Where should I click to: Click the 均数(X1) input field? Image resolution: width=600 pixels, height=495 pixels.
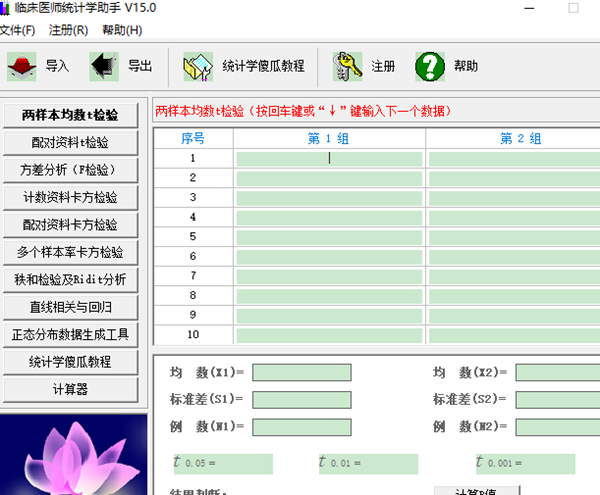[302, 373]
